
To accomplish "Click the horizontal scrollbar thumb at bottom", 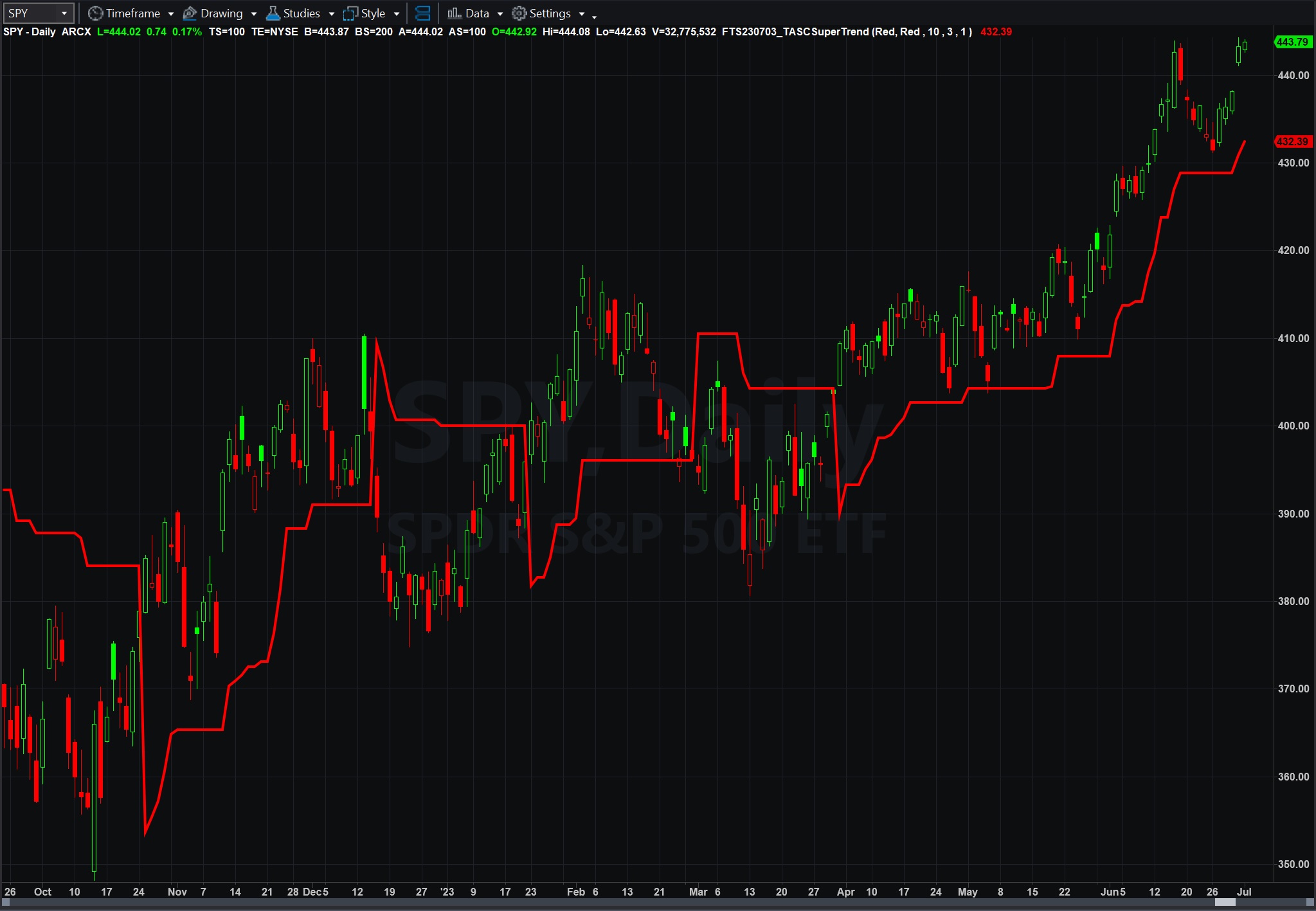I will click(1225, 902).
